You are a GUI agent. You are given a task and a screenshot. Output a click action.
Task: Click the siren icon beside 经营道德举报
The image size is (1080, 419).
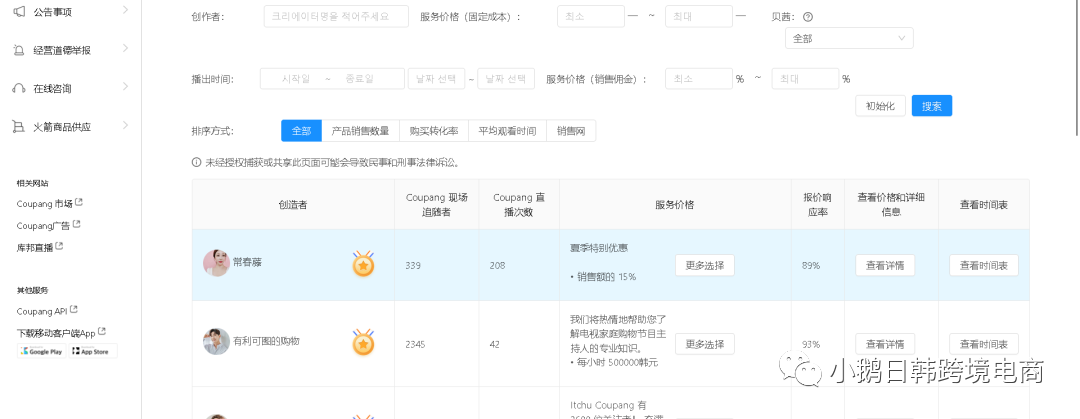19,50
